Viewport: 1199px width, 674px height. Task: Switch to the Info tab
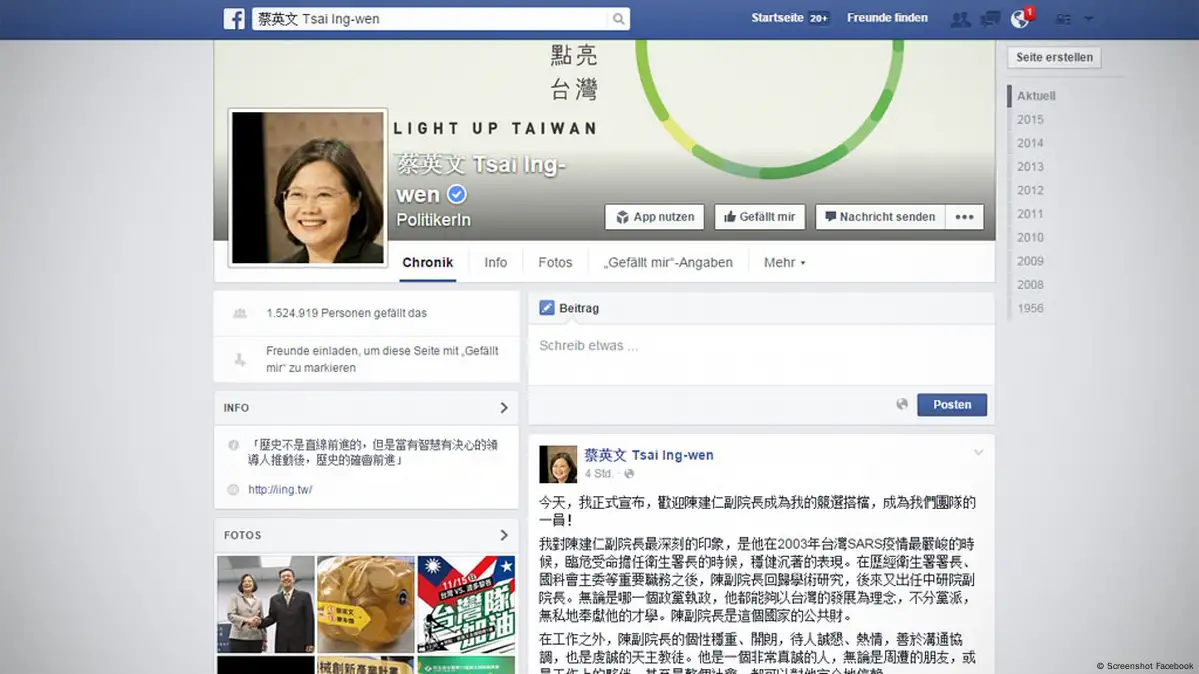point(495,262)
